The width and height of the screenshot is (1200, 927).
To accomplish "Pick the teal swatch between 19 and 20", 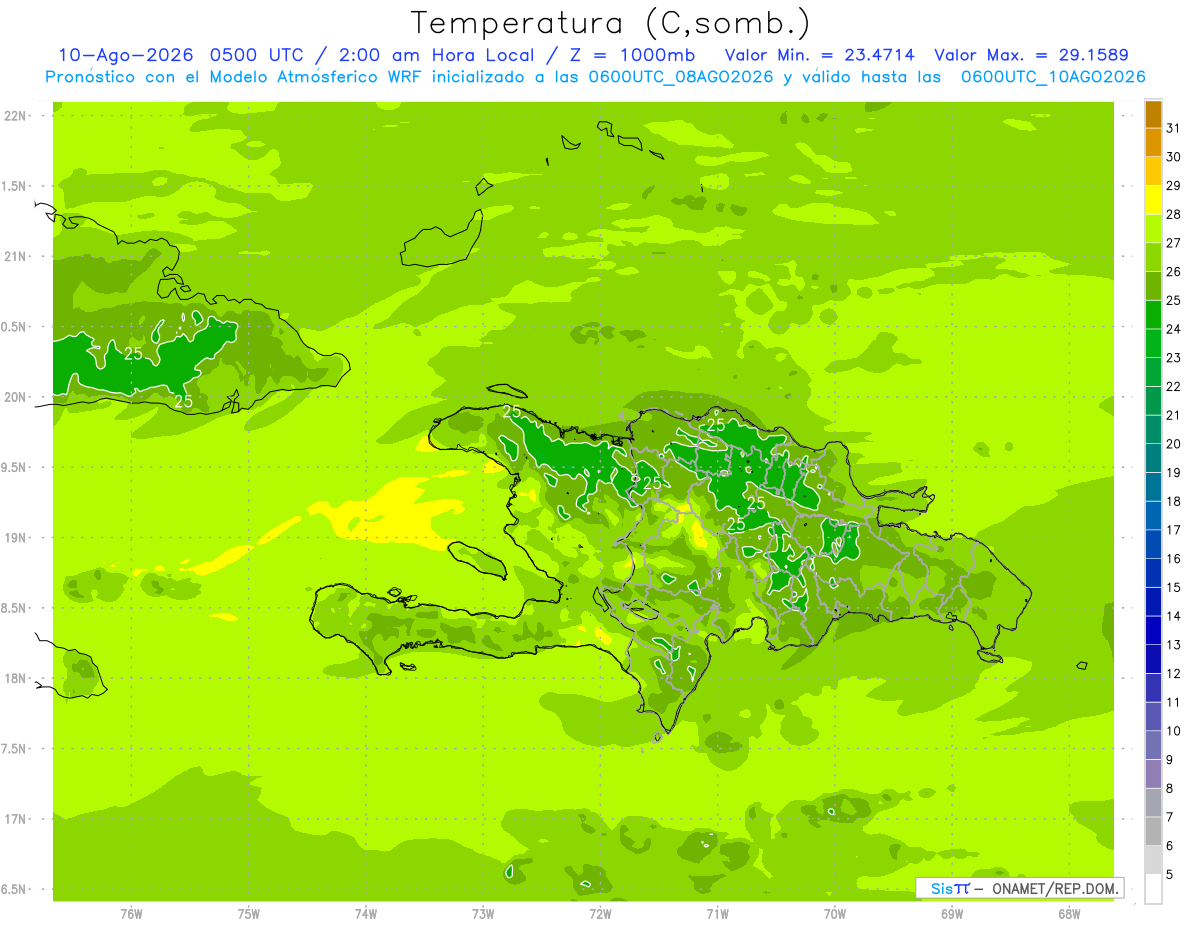I will tap(1154, 459).
